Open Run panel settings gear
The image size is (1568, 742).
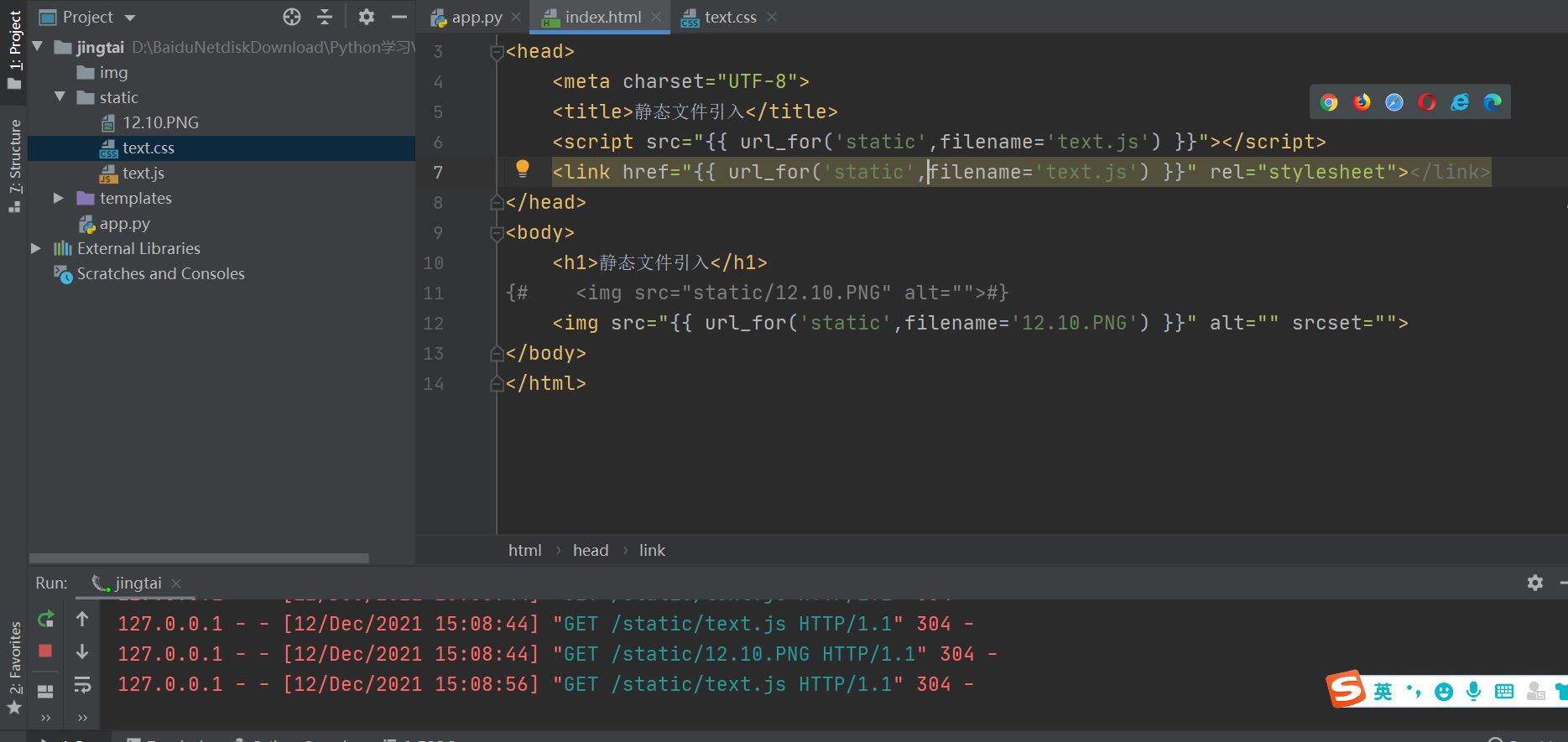click(1535, 583)
